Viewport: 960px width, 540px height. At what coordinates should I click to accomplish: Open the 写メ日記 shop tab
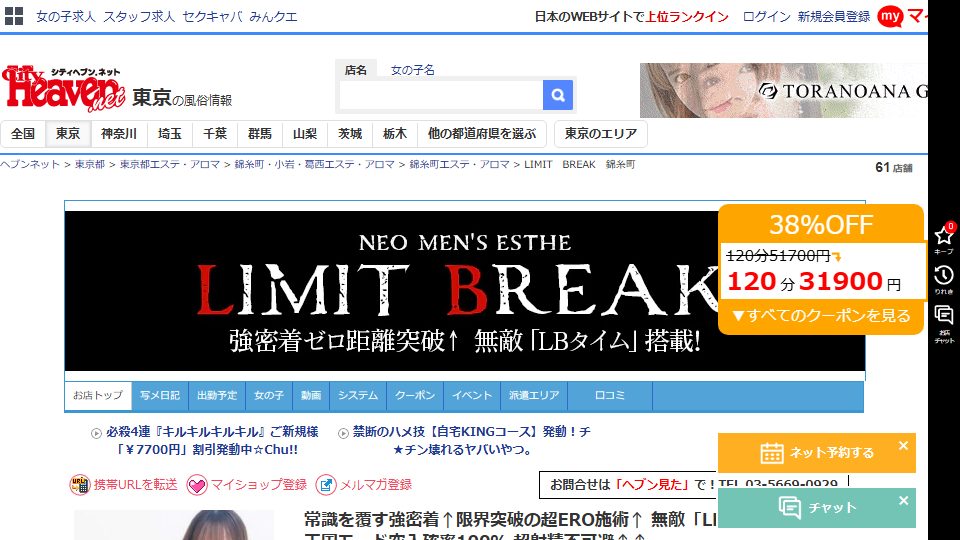[160, 396]
